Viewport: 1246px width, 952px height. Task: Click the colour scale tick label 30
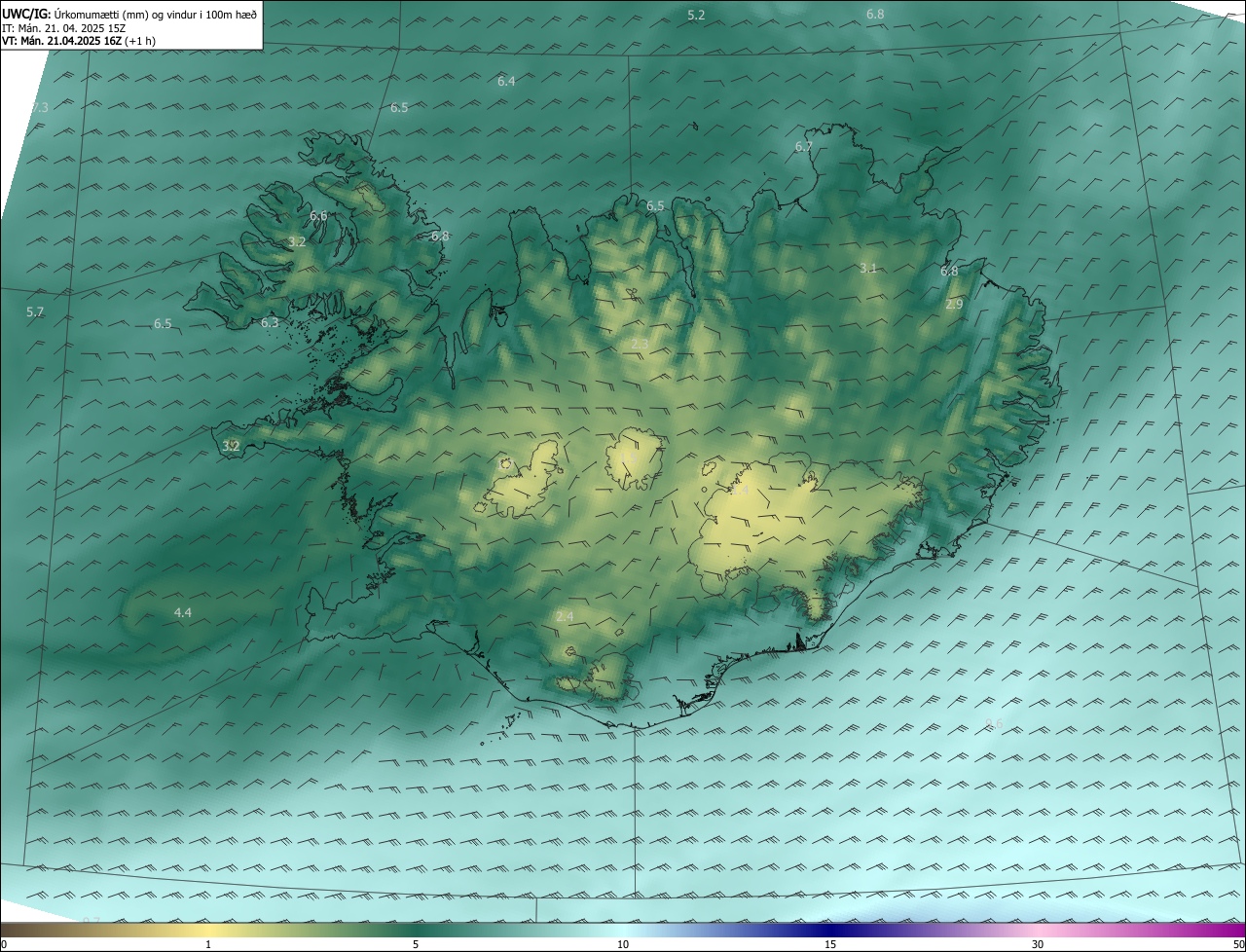pyautogui.click(x=1038, y=944)
